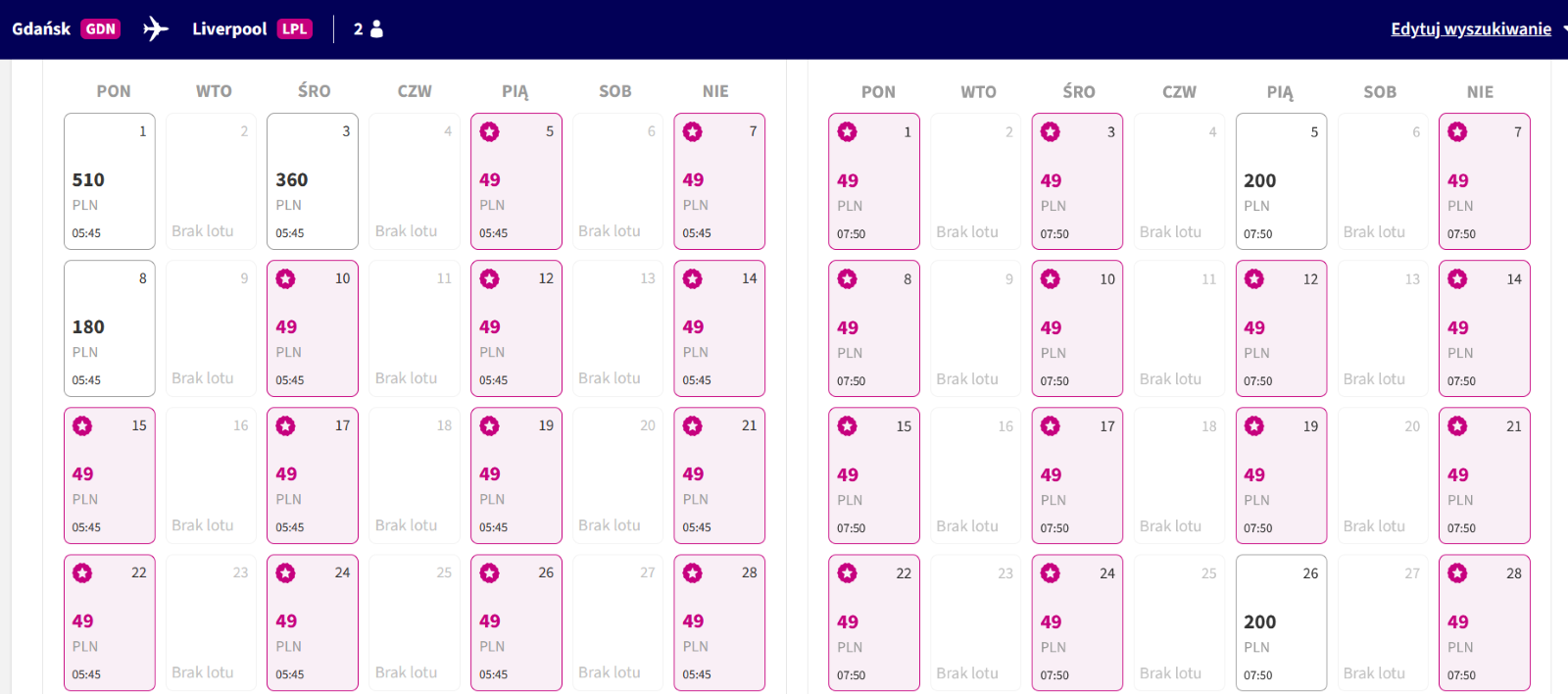Pick the 200 PLN return on day 26
The image size is (1568, 694).
point(1282,622)
